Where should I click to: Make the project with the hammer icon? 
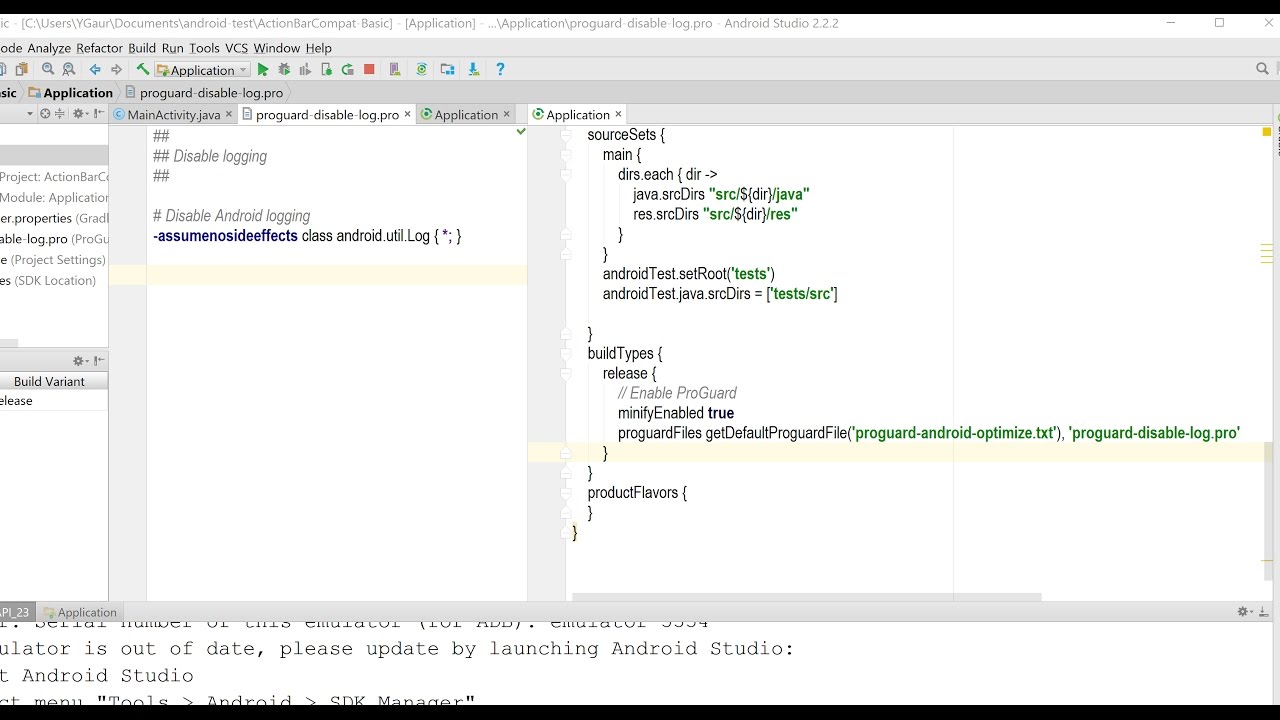point(142,70)
